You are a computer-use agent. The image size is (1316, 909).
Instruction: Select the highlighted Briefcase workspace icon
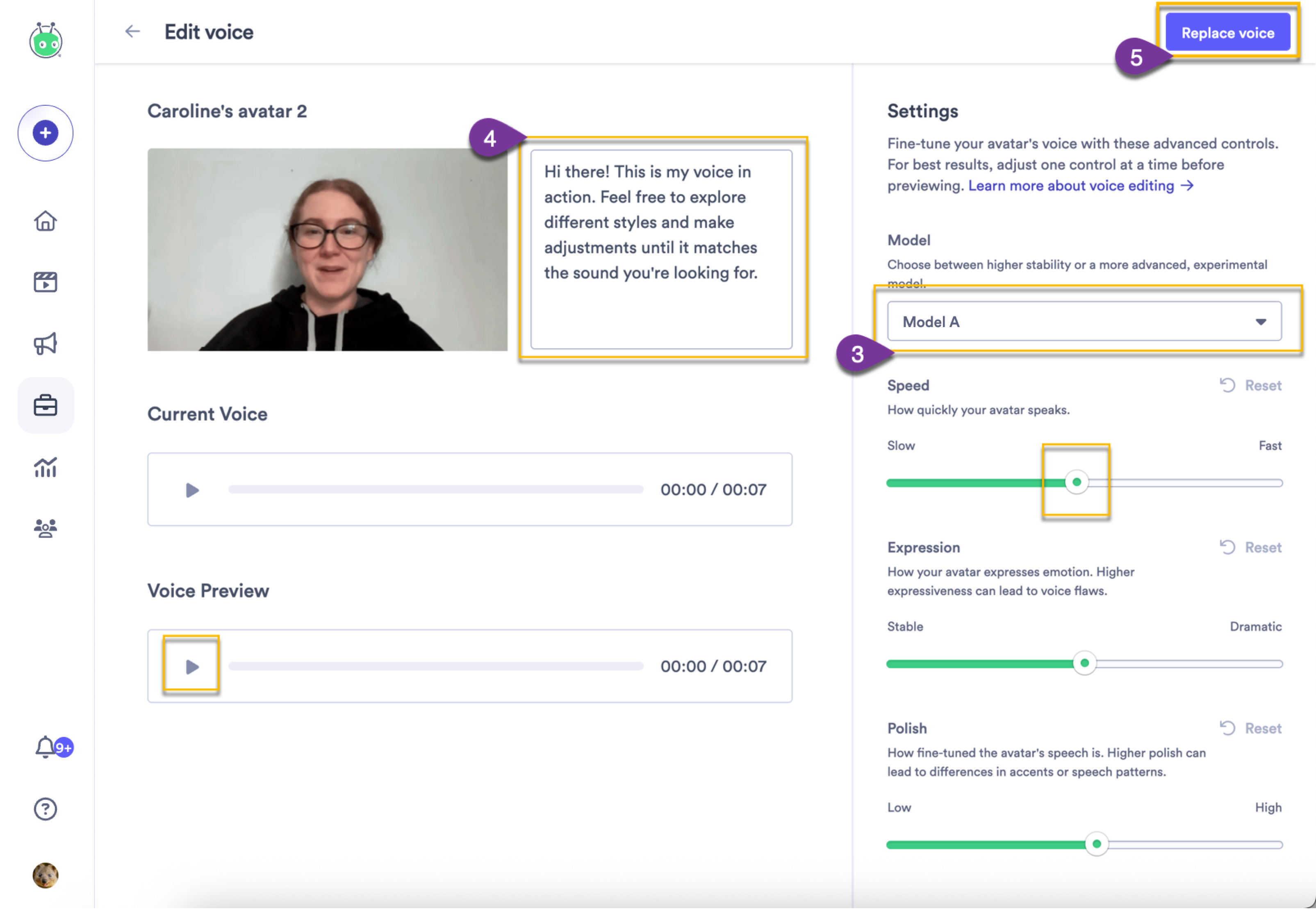tap(46, 405)
